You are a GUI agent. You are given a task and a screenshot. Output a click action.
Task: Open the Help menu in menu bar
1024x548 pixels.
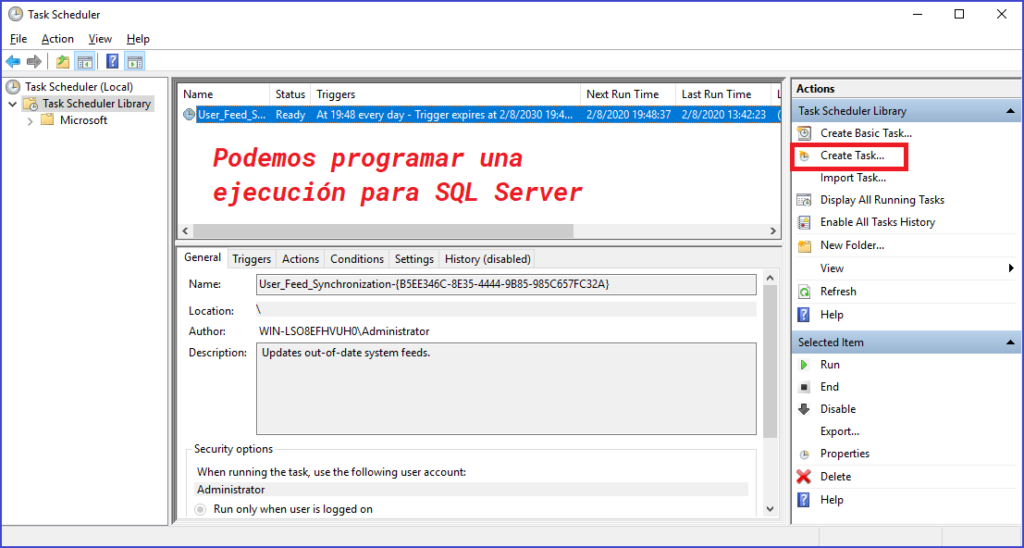(x=138, y=39)
